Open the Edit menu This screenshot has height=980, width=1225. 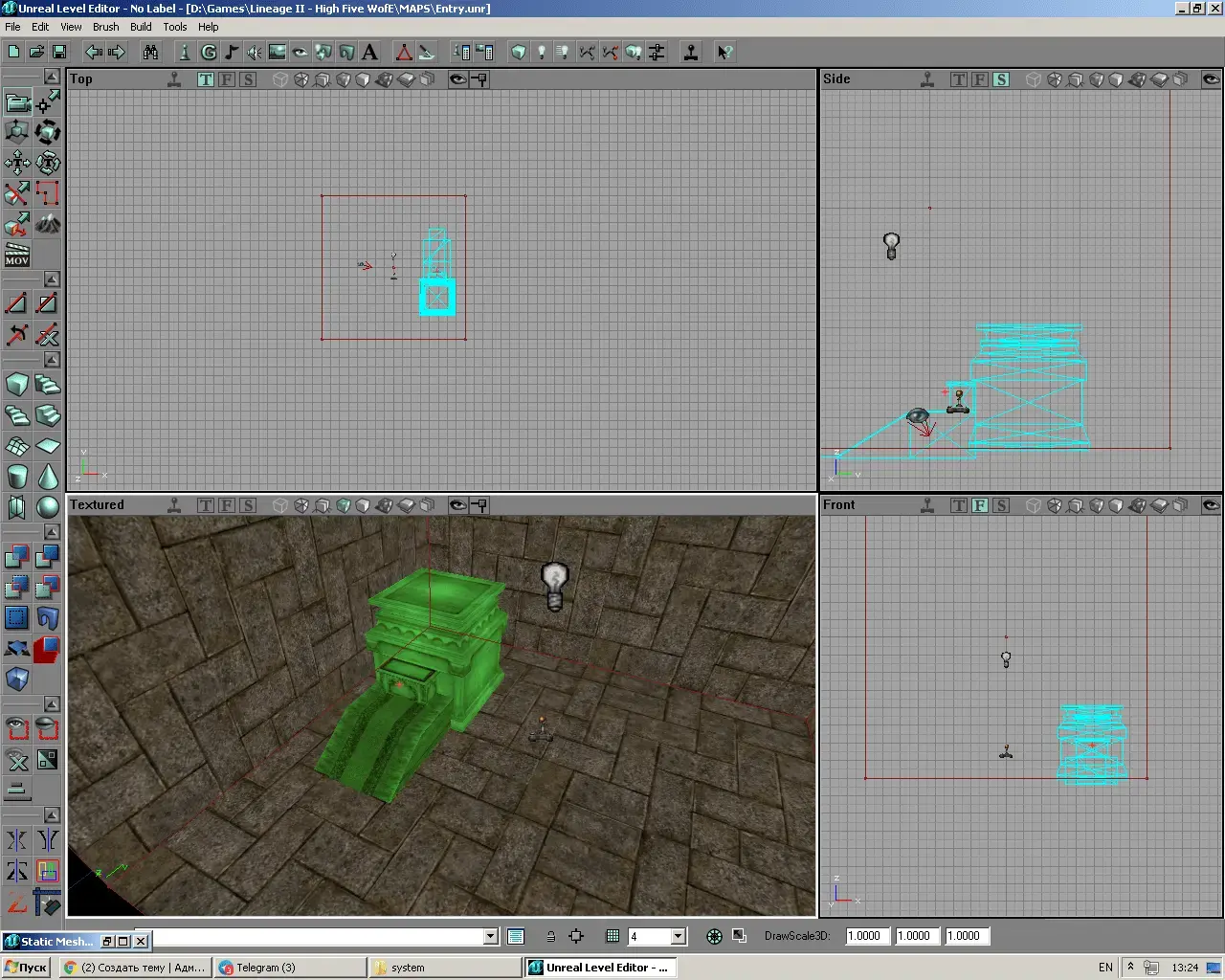(40, 27)
